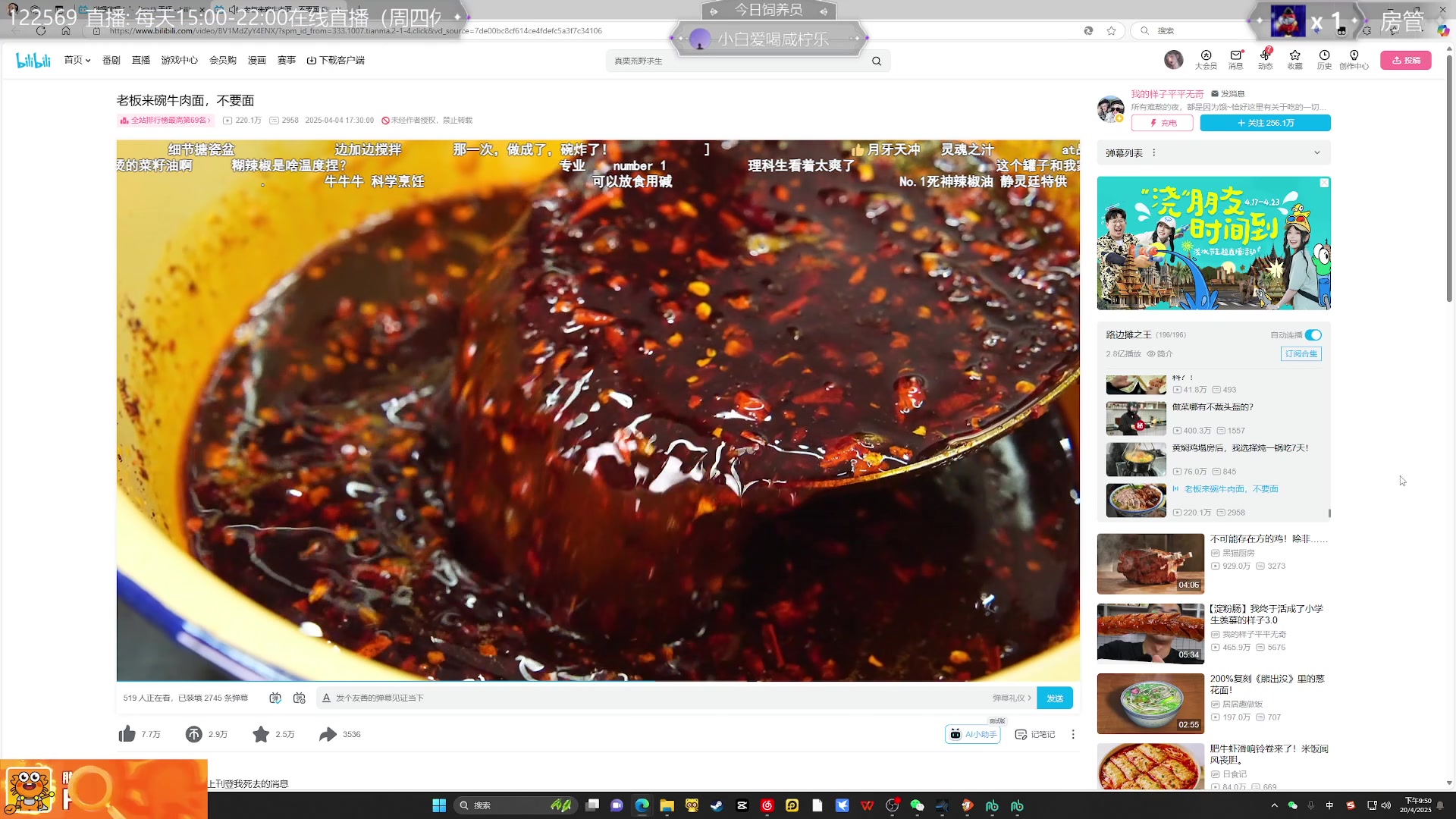
Task: Click the bilibili logo
Action: click(33, 60)
